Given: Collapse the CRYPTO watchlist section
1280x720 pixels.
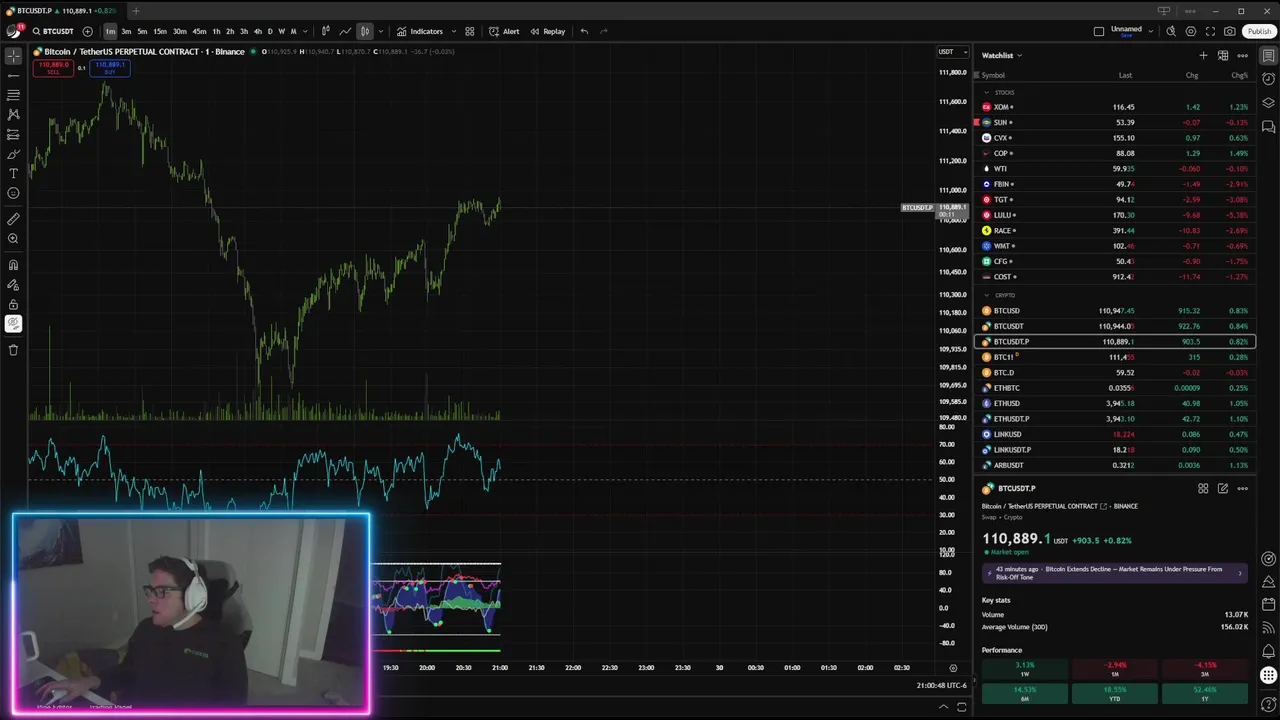Looking at the screenshot, I should click(x=986, y=295).
